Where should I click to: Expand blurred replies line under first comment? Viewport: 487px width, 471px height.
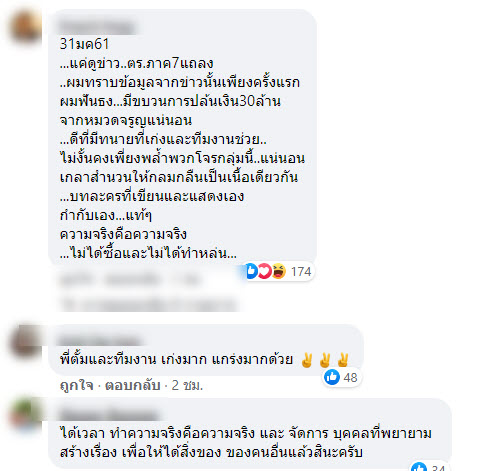(x=149, y=304)
